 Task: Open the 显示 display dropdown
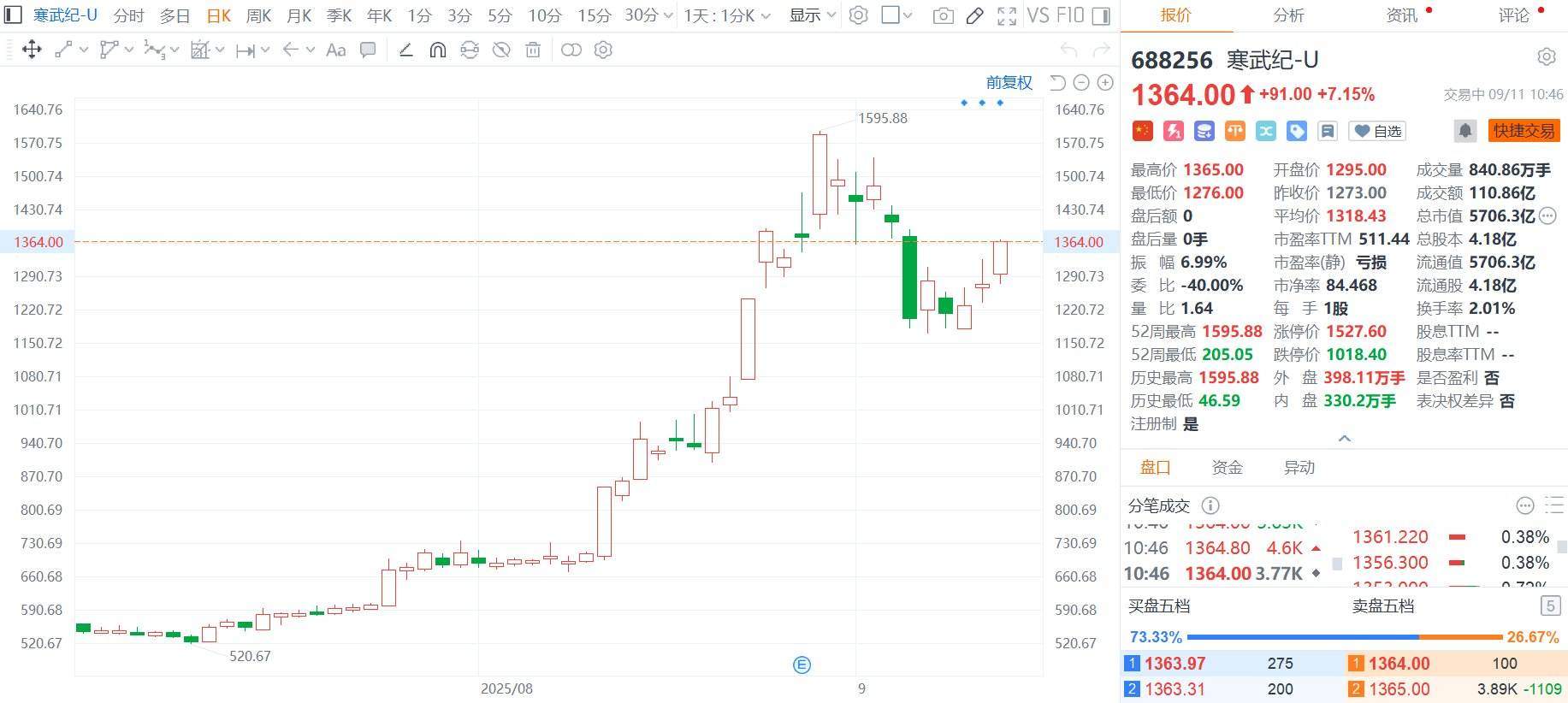pos(812,15)
